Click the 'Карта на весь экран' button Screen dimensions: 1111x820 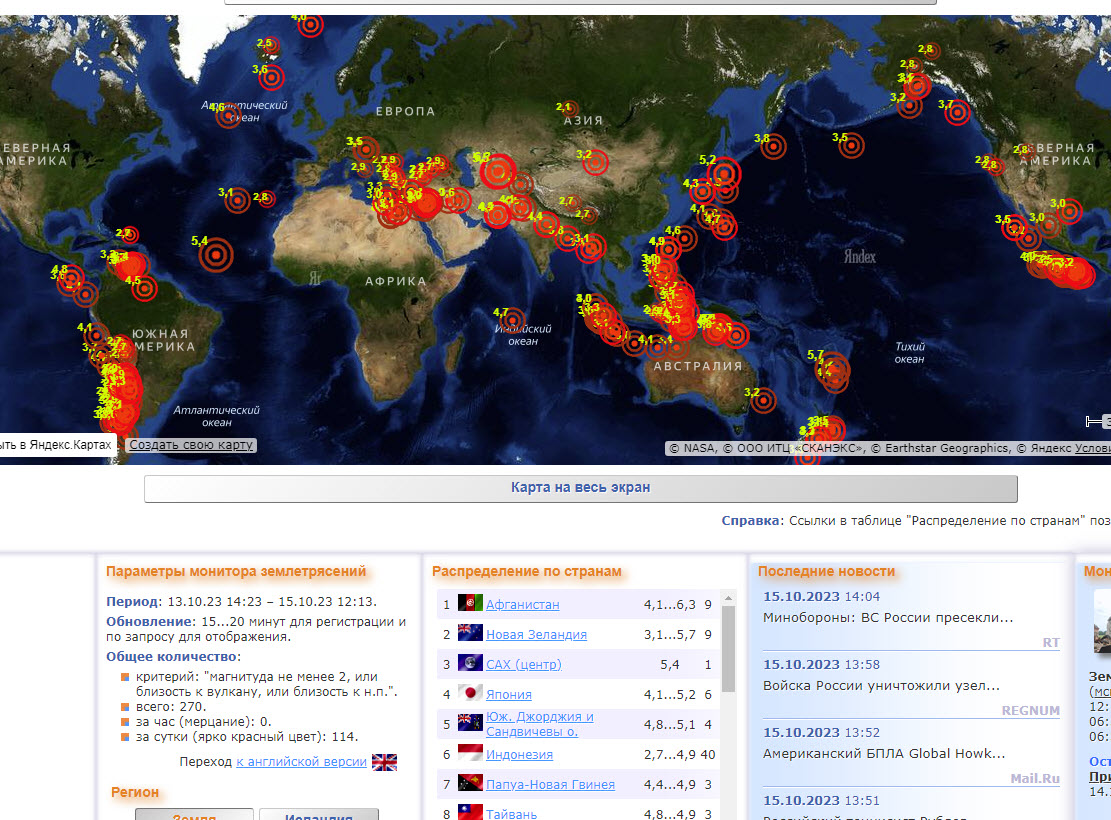(x=580, y=488)
